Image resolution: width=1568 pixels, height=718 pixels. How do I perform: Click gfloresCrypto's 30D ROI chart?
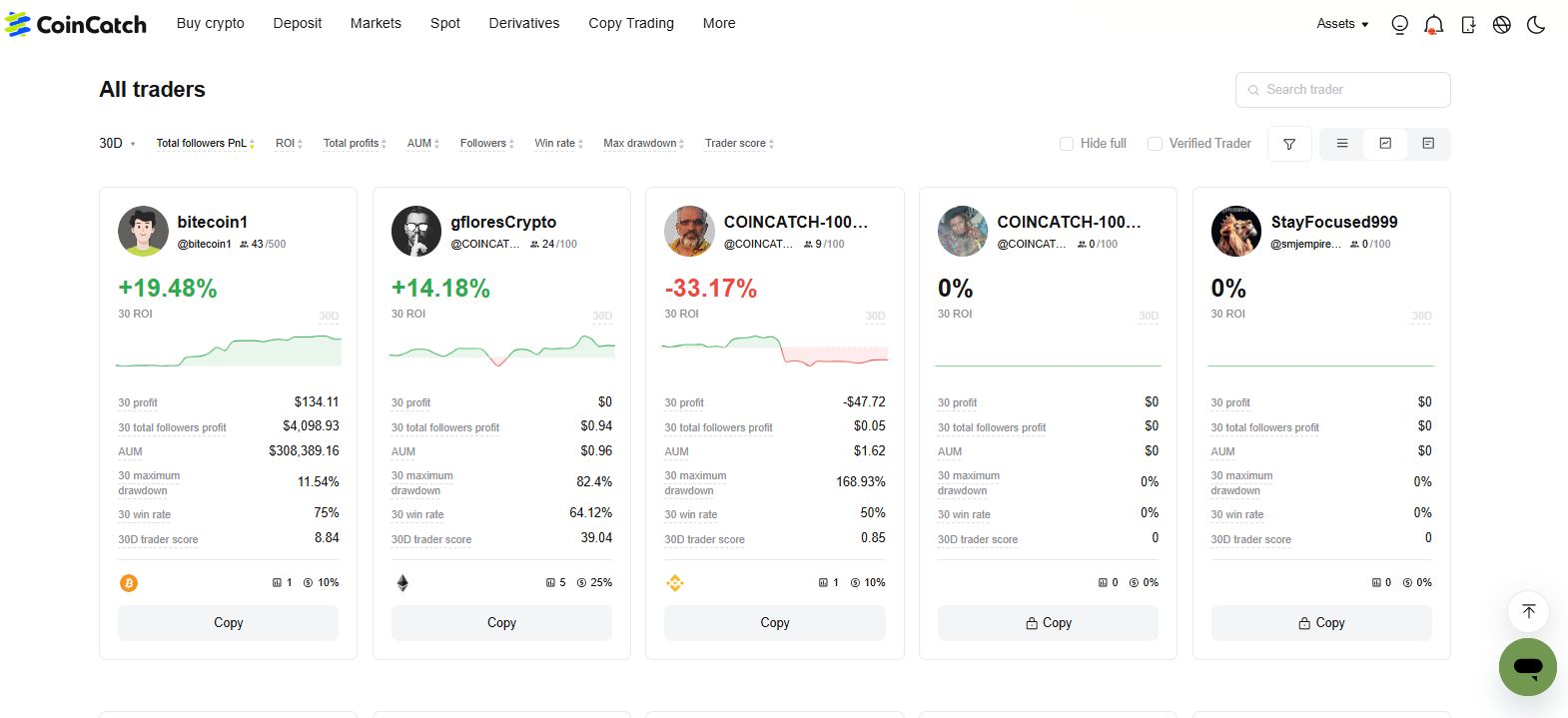[502, 351]
